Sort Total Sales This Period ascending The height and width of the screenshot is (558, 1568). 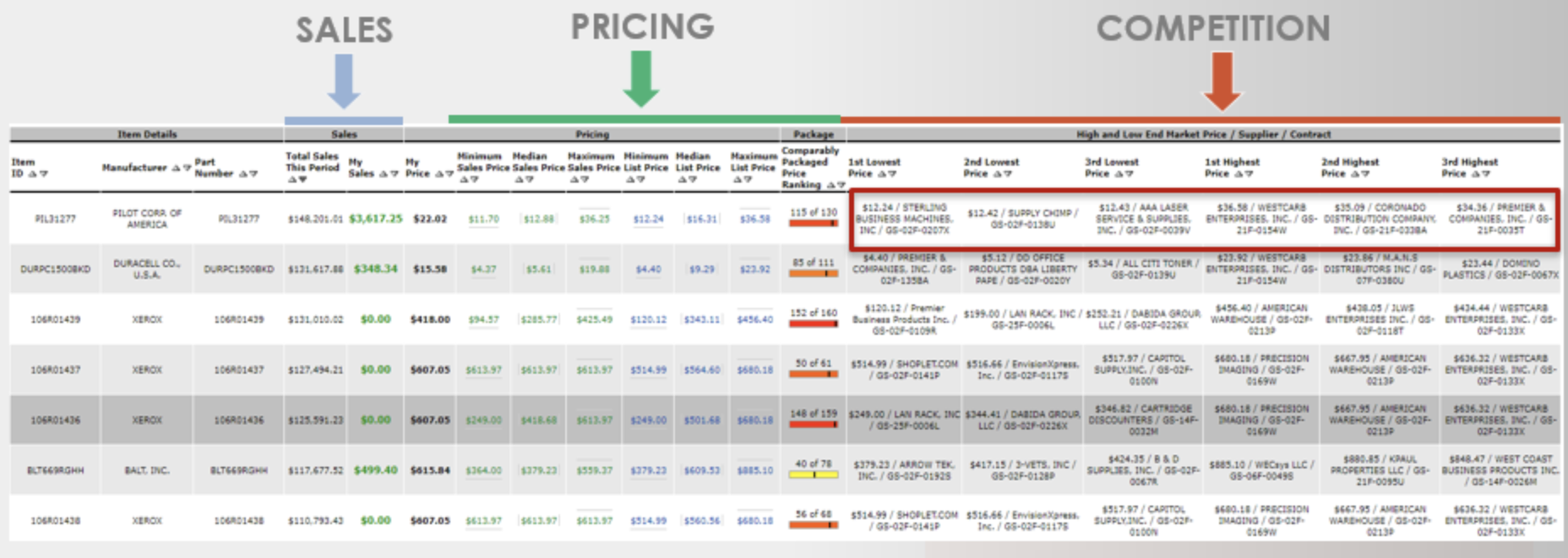click(x=292, y=179)
